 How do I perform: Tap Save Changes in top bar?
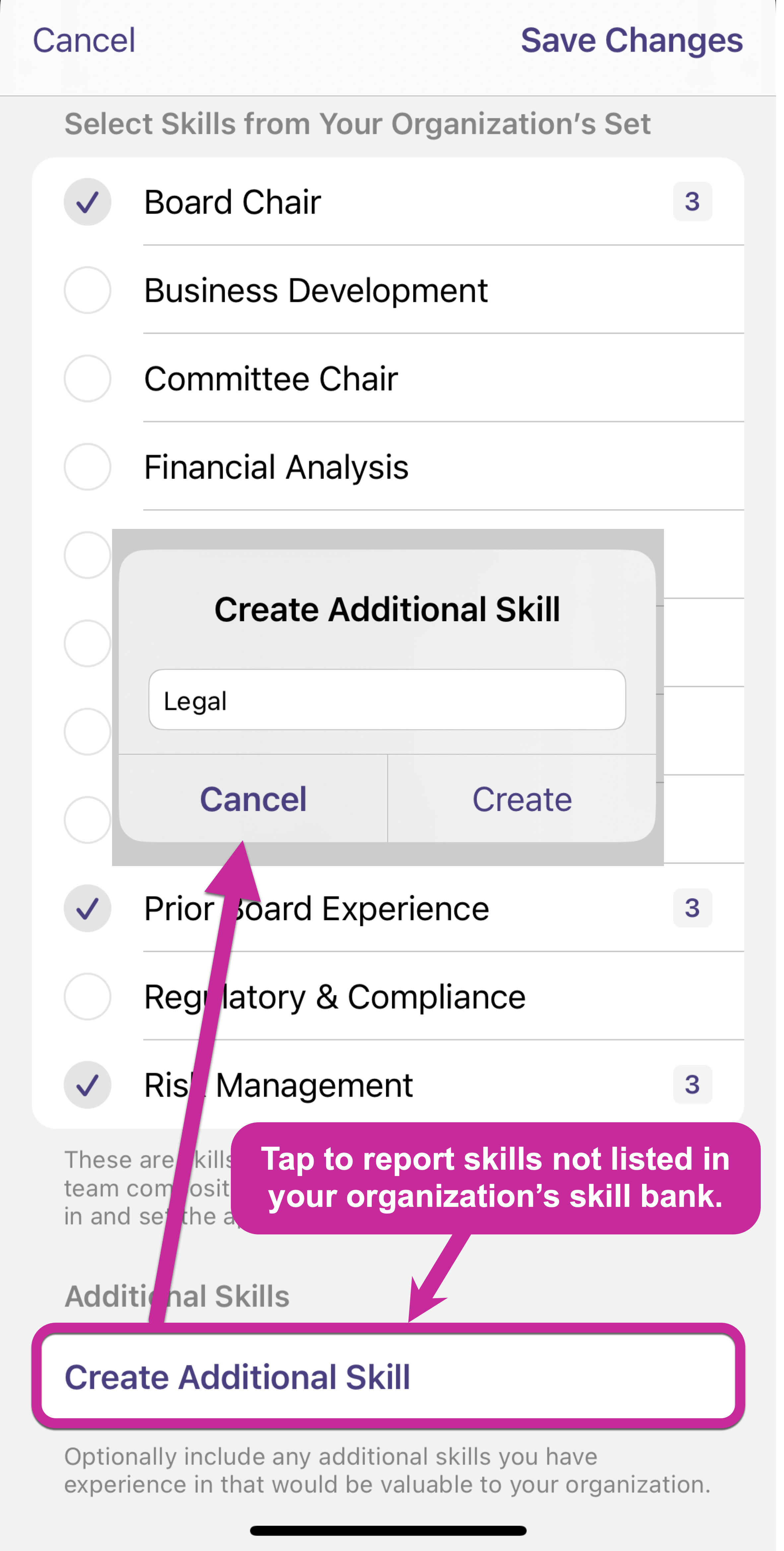[x=631, y=41]
